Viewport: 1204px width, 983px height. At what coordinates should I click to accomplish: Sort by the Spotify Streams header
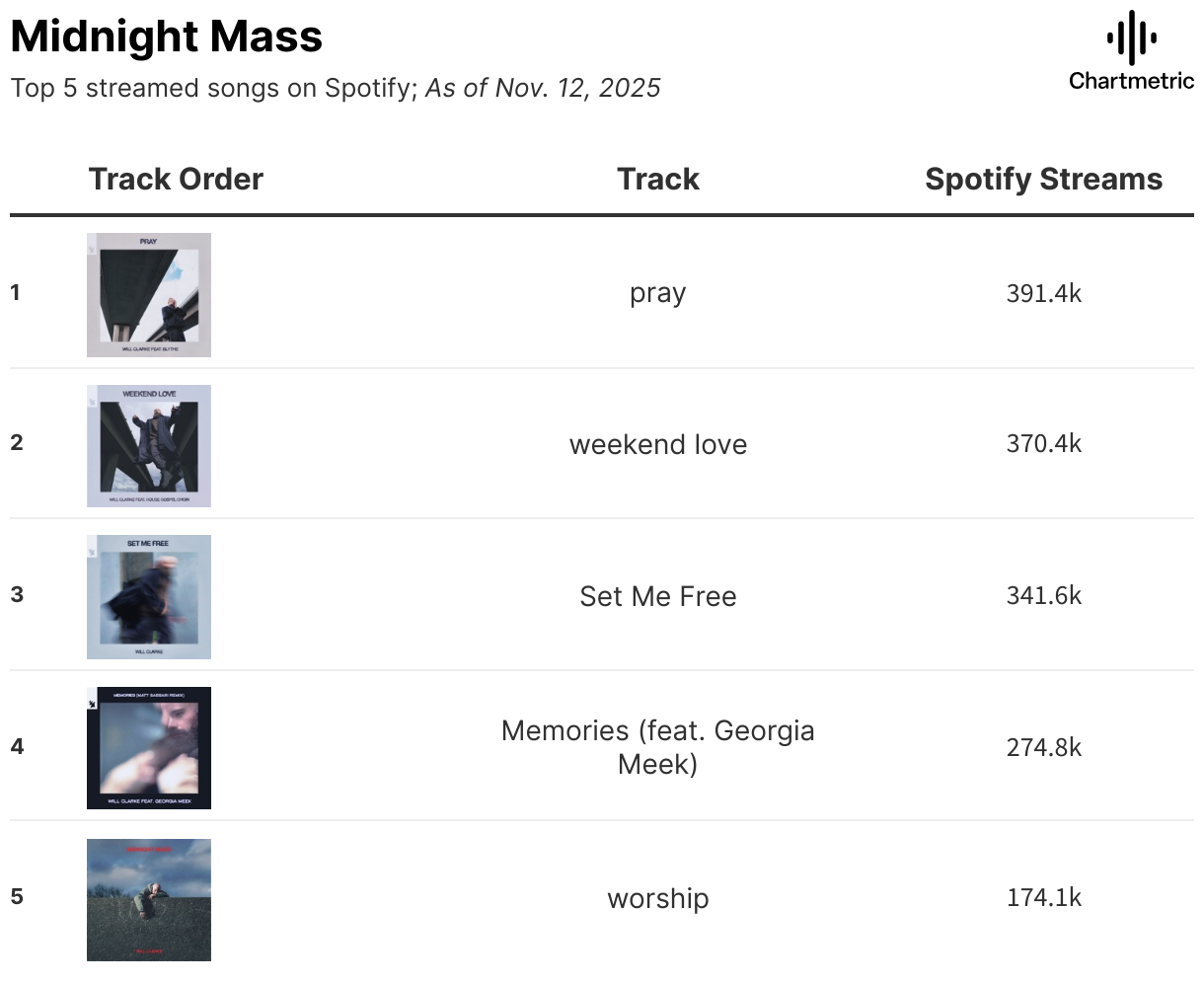tap(1043, 179)
